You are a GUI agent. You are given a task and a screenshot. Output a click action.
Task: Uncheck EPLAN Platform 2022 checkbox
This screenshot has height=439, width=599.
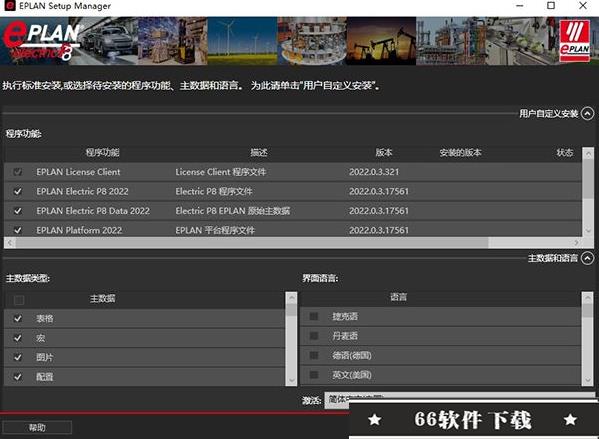(x=18, y=230)
